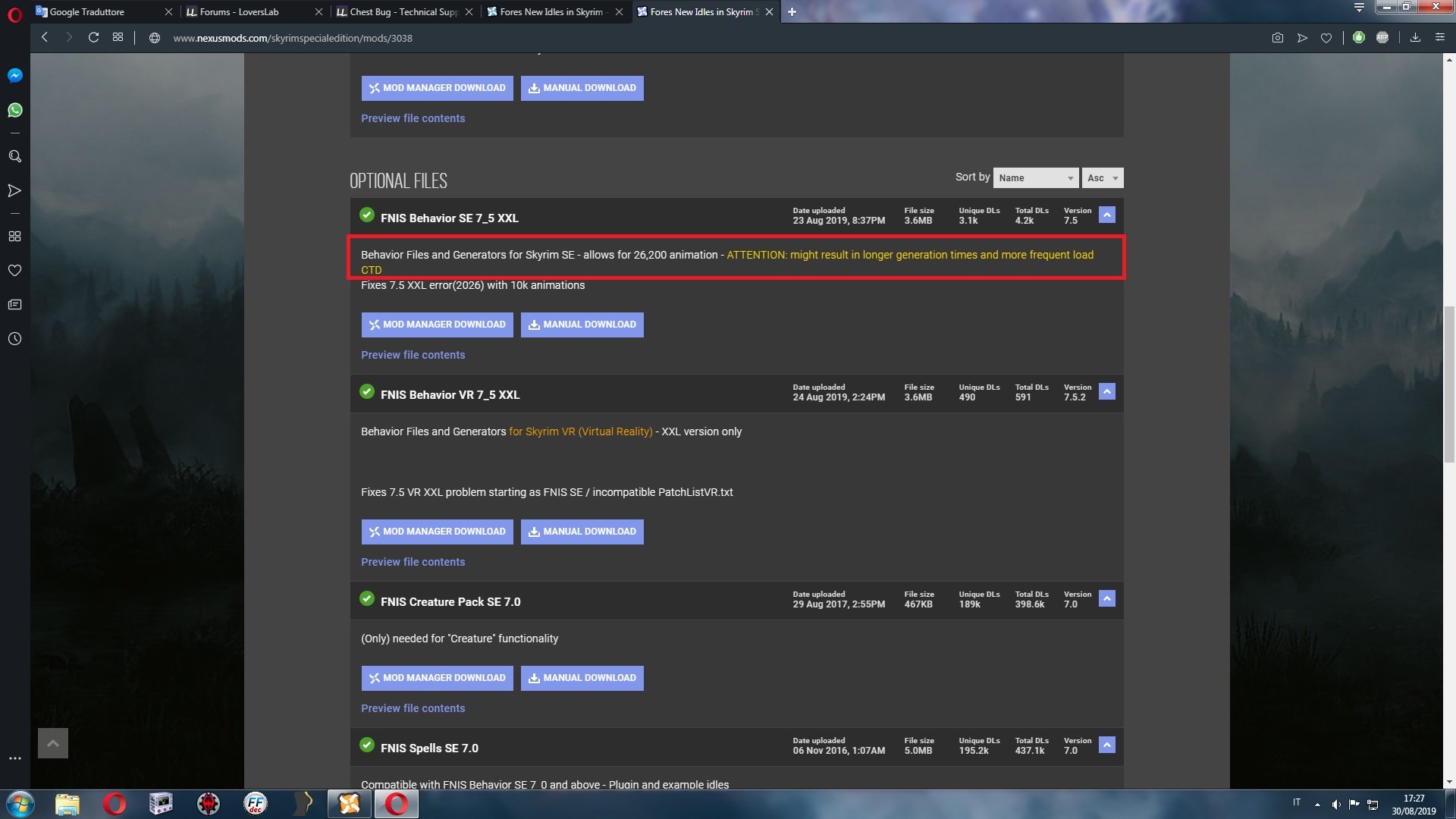Screen dimensions: 1456x819
Task: Open tab menu icon above window controls
Action: 1359,8
